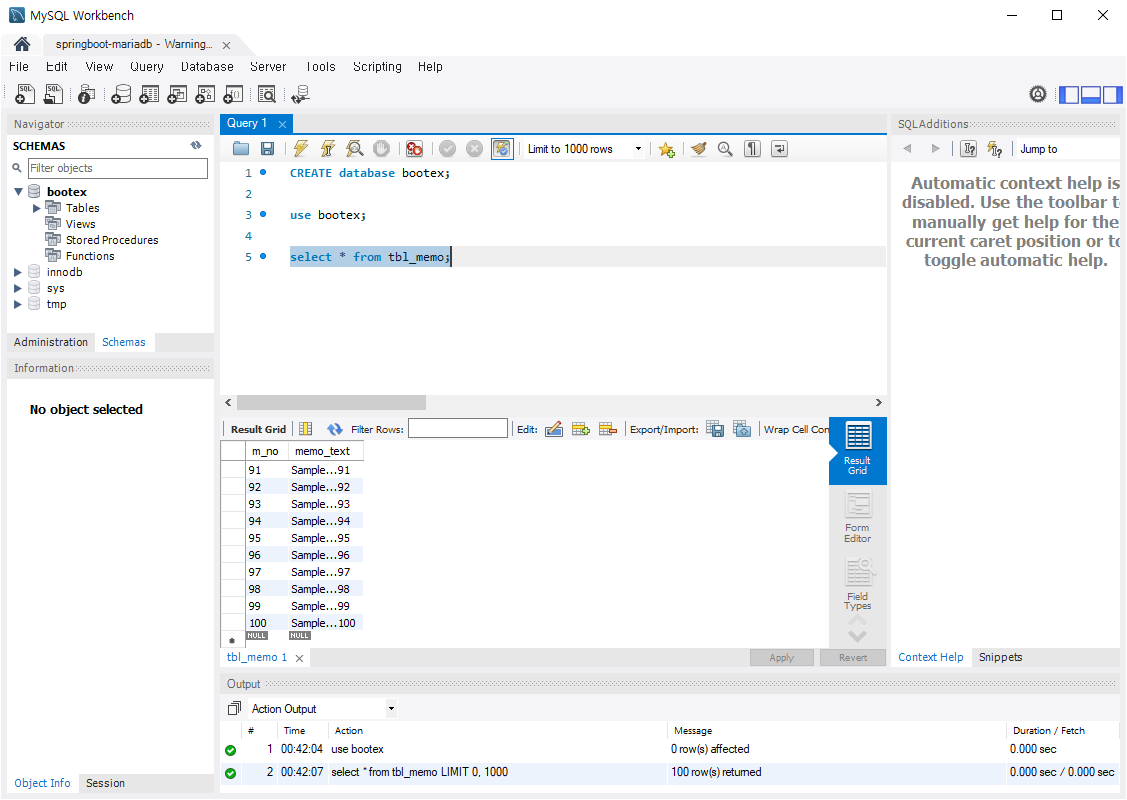Toggle the bottom output panel
1127x800 pixels.
(1091, 94)
